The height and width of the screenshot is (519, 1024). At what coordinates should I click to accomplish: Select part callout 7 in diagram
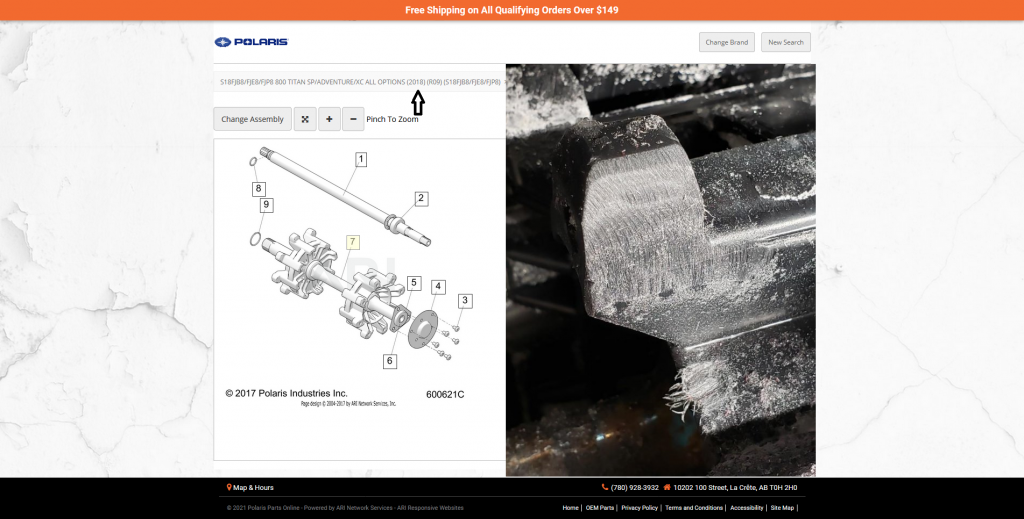coord(353,241)
